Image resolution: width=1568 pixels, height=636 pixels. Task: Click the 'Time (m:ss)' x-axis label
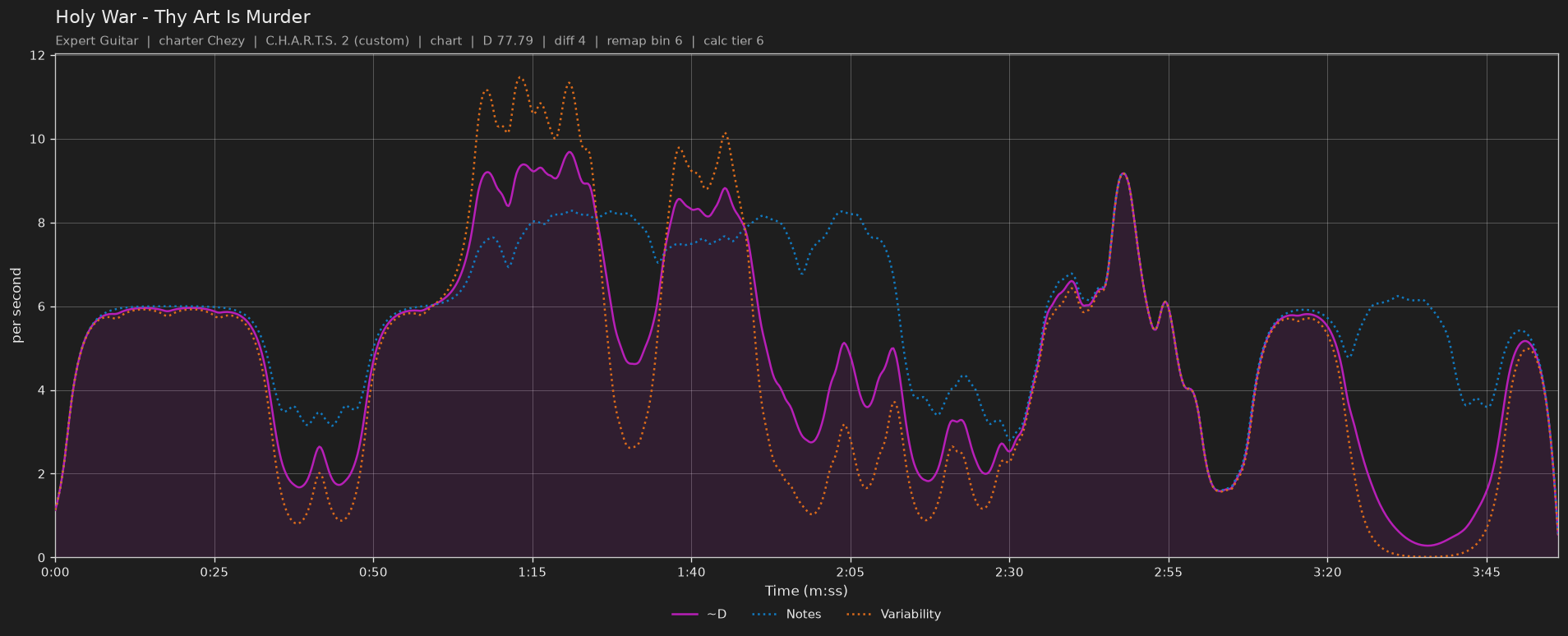click(x=806, y=591)
